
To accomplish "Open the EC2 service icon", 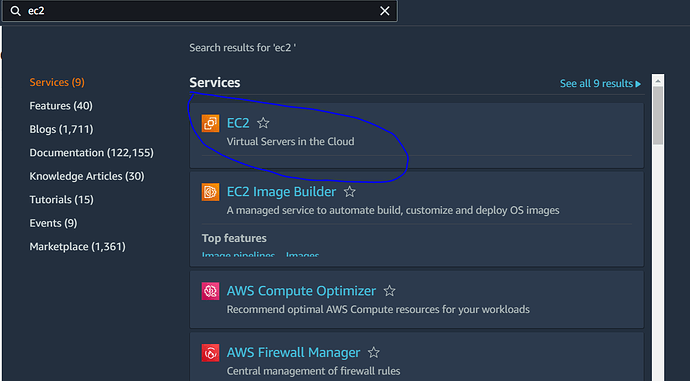I will pos(210,123).
